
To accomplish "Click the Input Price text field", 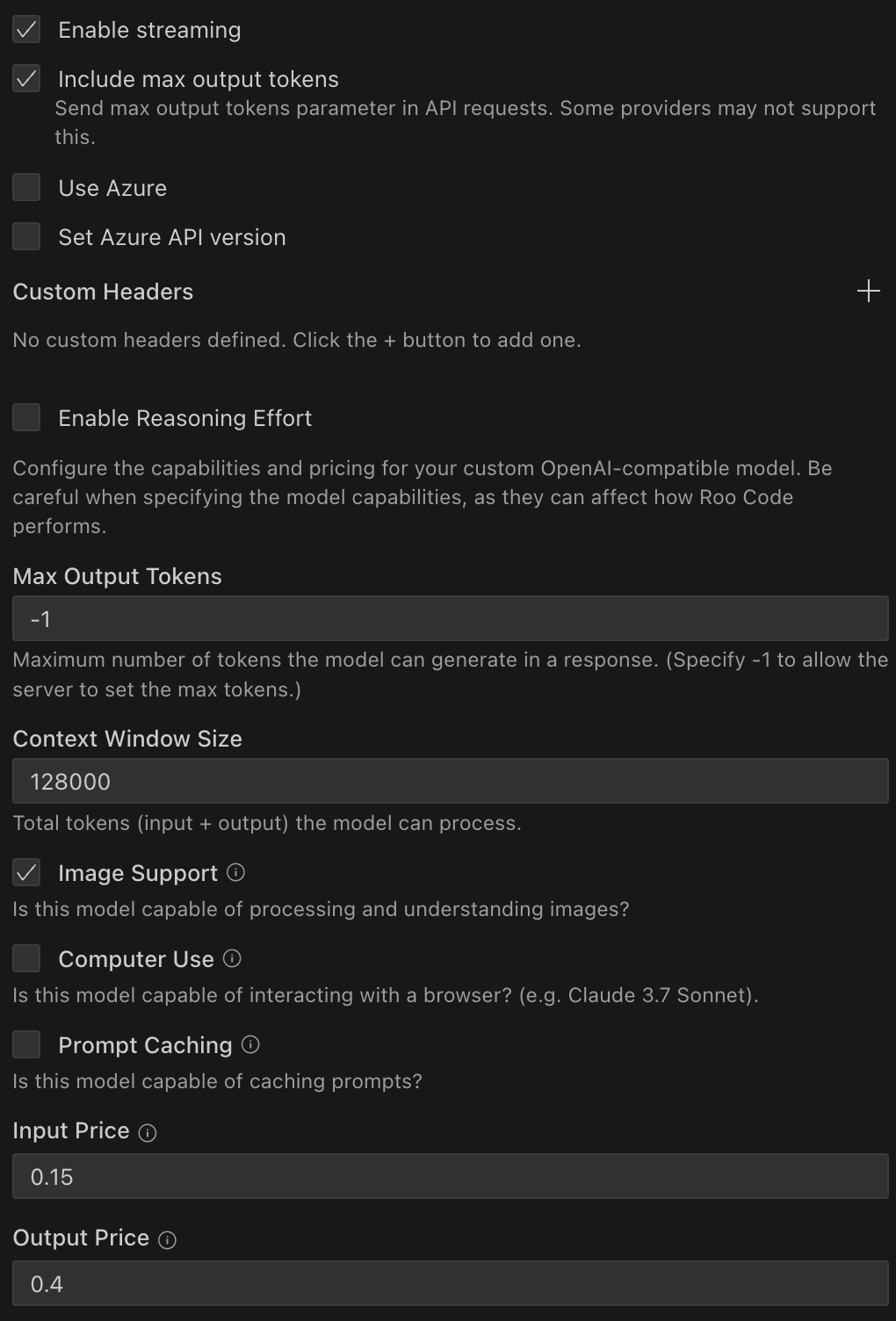I will pyautogui.click(x=450, y=1177).
